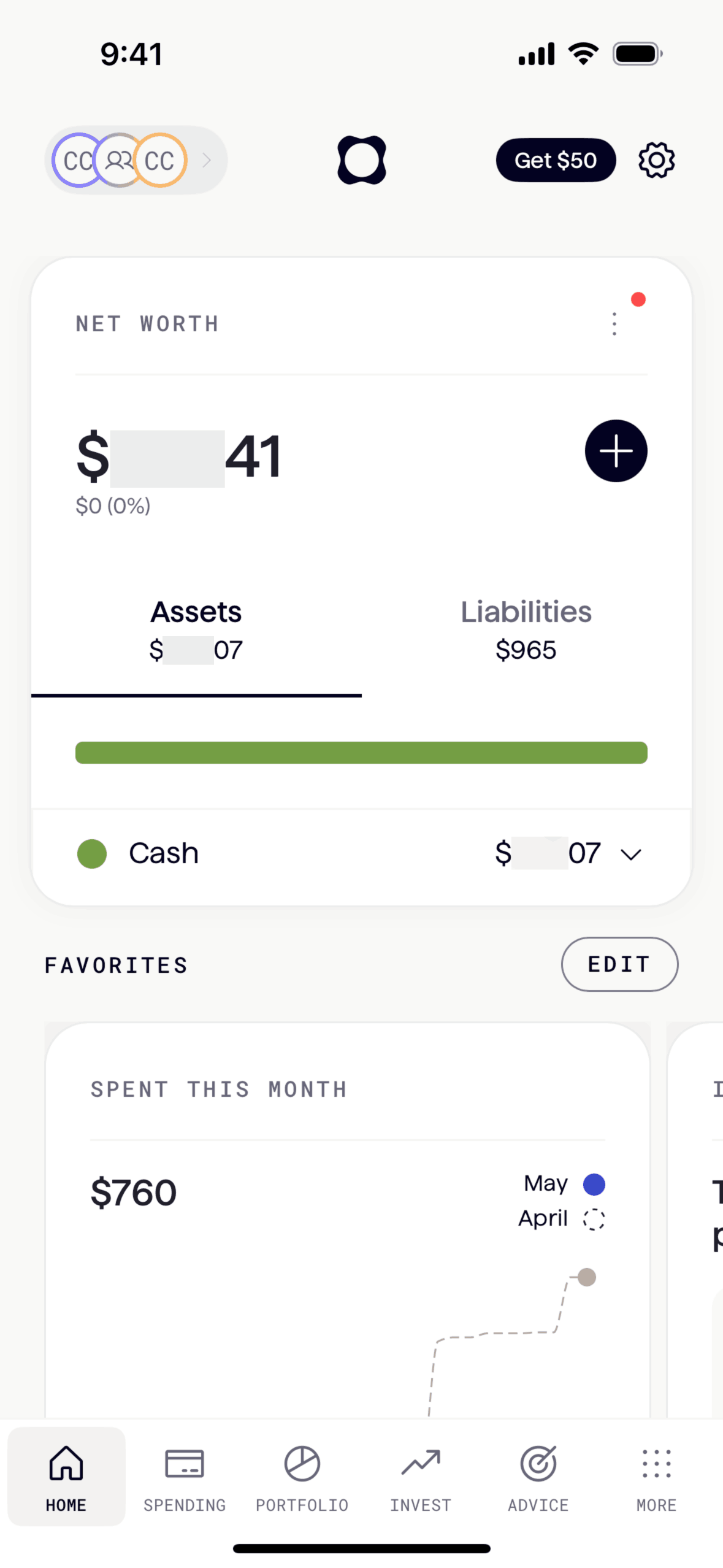723x1568 pixels.
Task: Expand the account switcher with CC avatars
Action: point(136,161)
